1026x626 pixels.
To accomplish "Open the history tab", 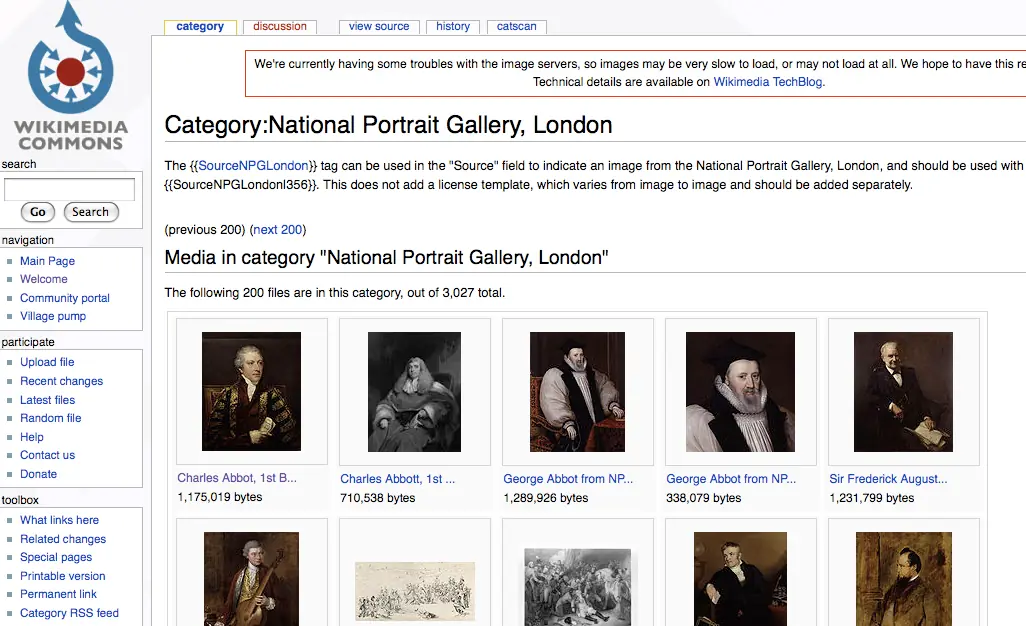I will [453, 27].
